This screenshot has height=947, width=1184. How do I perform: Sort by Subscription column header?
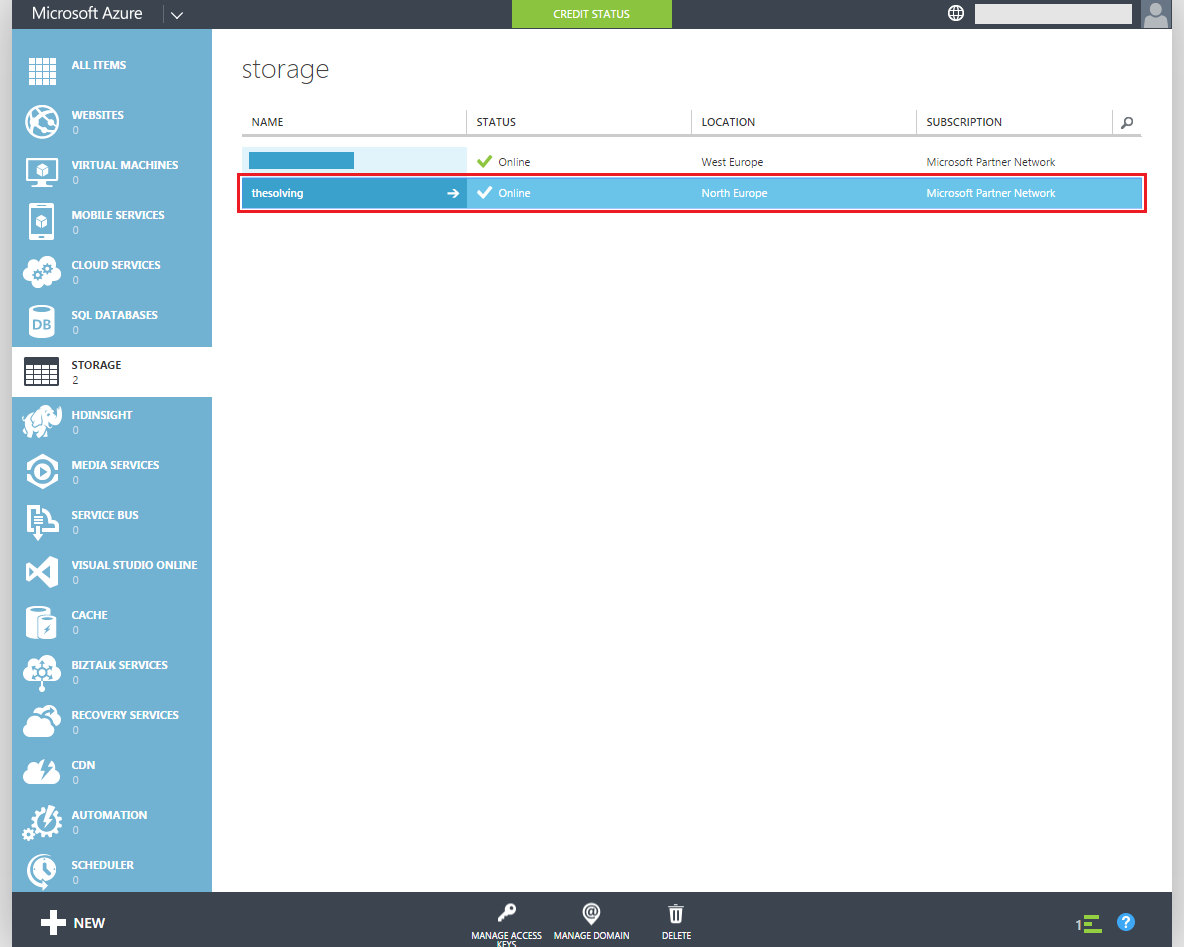964,122
